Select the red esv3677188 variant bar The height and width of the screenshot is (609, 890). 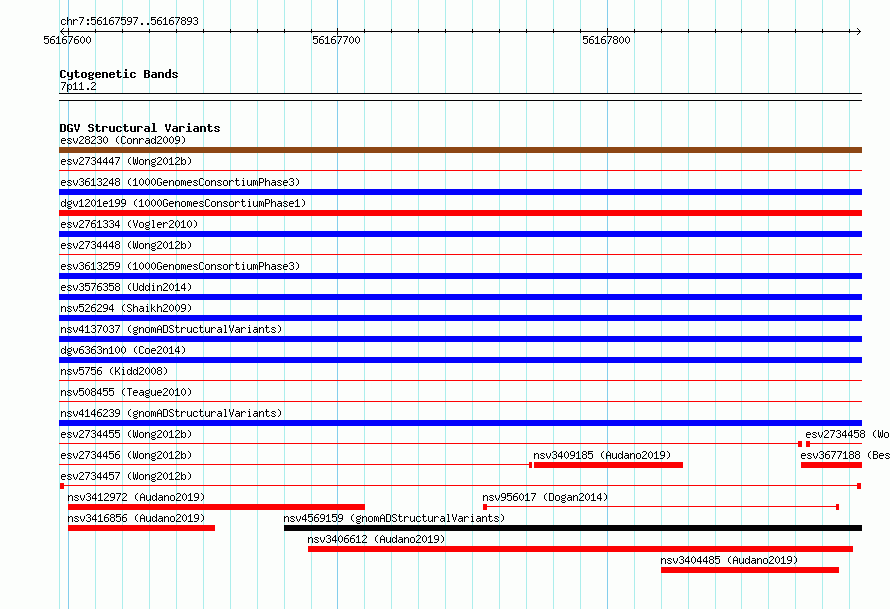[832, 465]
